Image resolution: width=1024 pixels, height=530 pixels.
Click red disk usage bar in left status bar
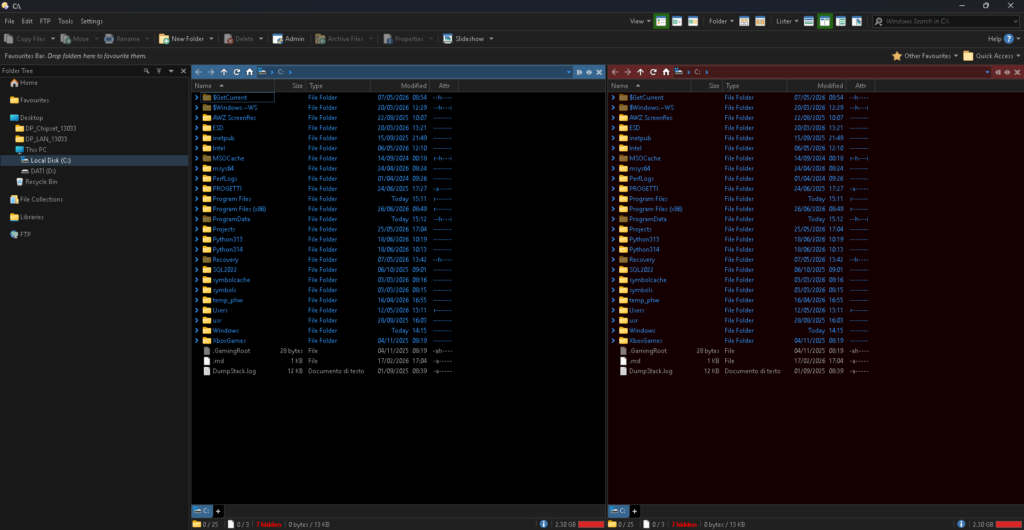point(591,524)
